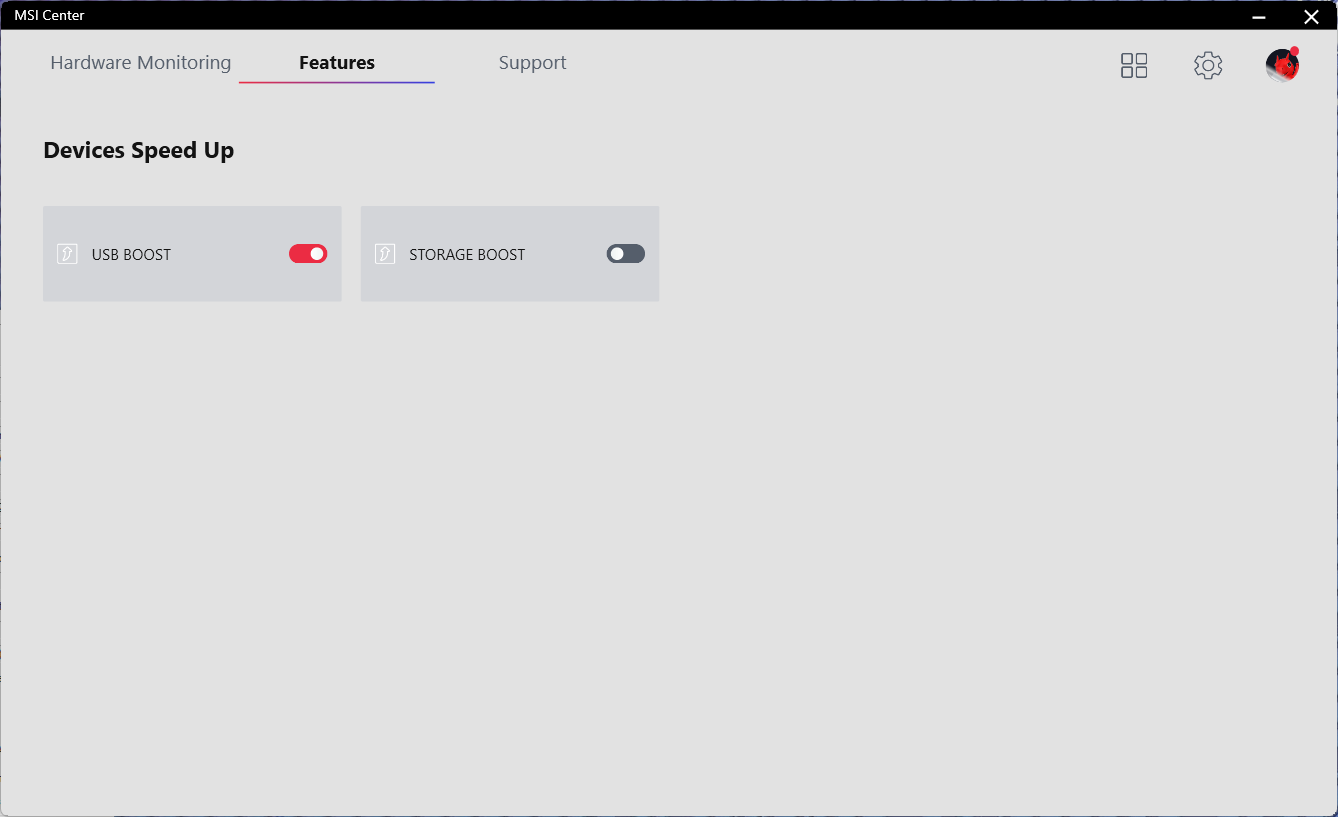
Task: Open MSI Center settings gear
Action: coord(1208,66)
